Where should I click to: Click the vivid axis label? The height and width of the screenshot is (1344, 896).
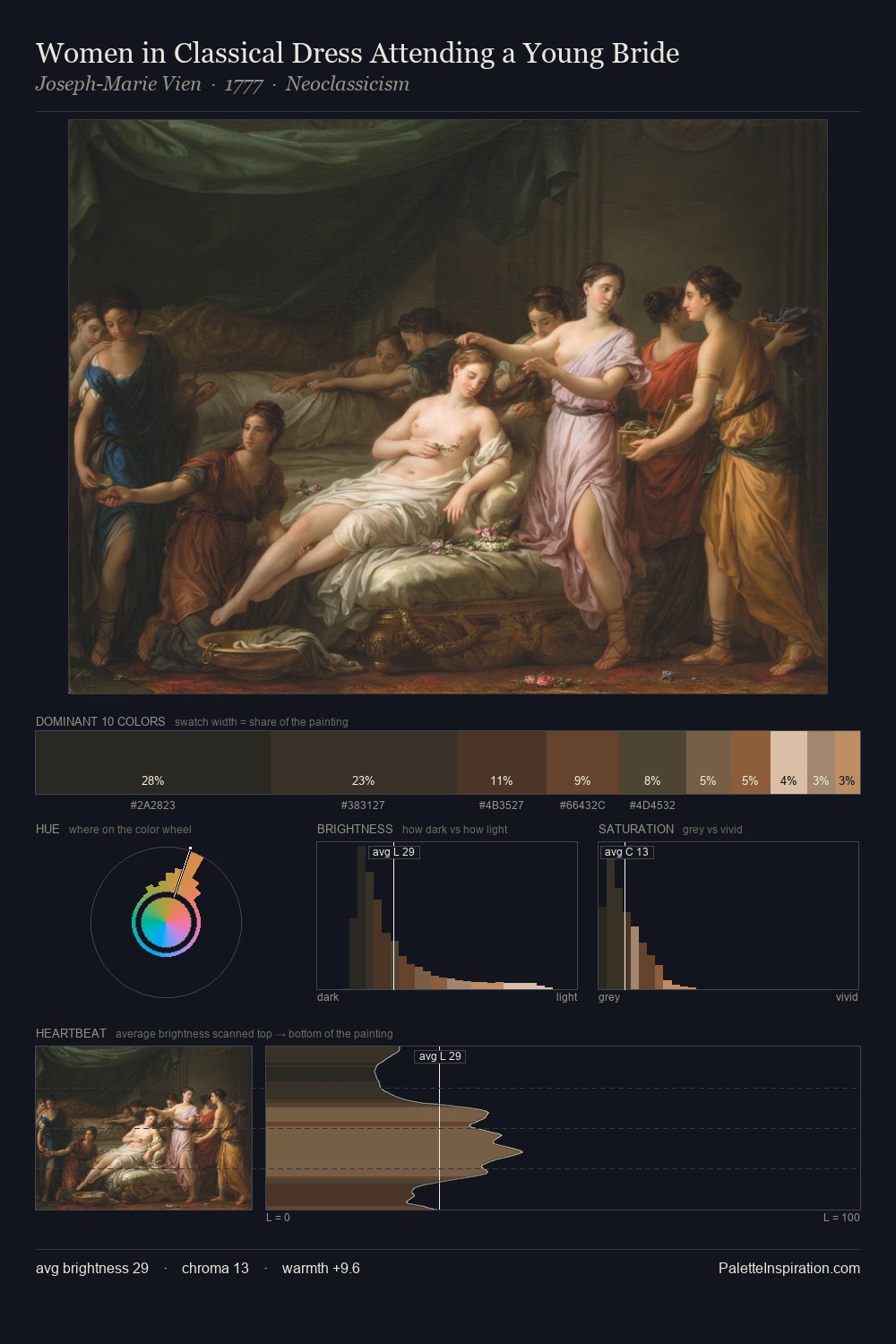(847, 997)
